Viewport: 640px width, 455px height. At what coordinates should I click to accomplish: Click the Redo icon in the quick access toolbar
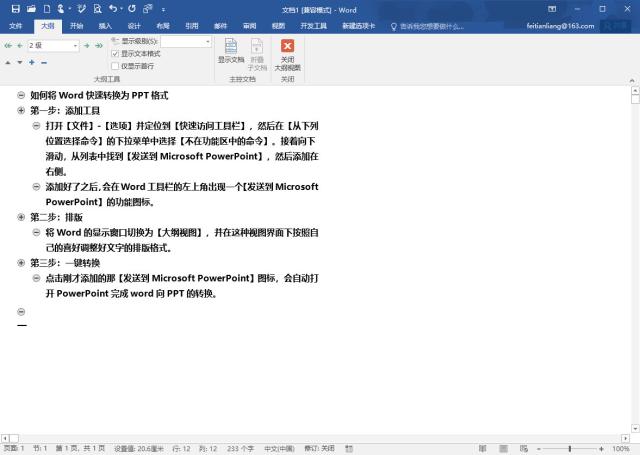pyautogui.click(x=132, y=9)
